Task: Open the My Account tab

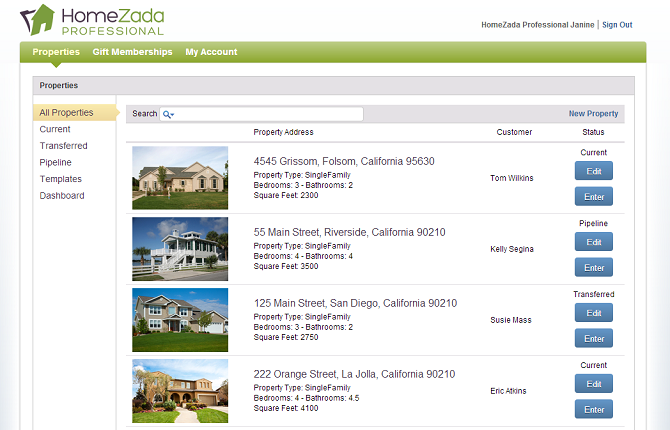Action: pyautogui.click(x=211, y=52)
